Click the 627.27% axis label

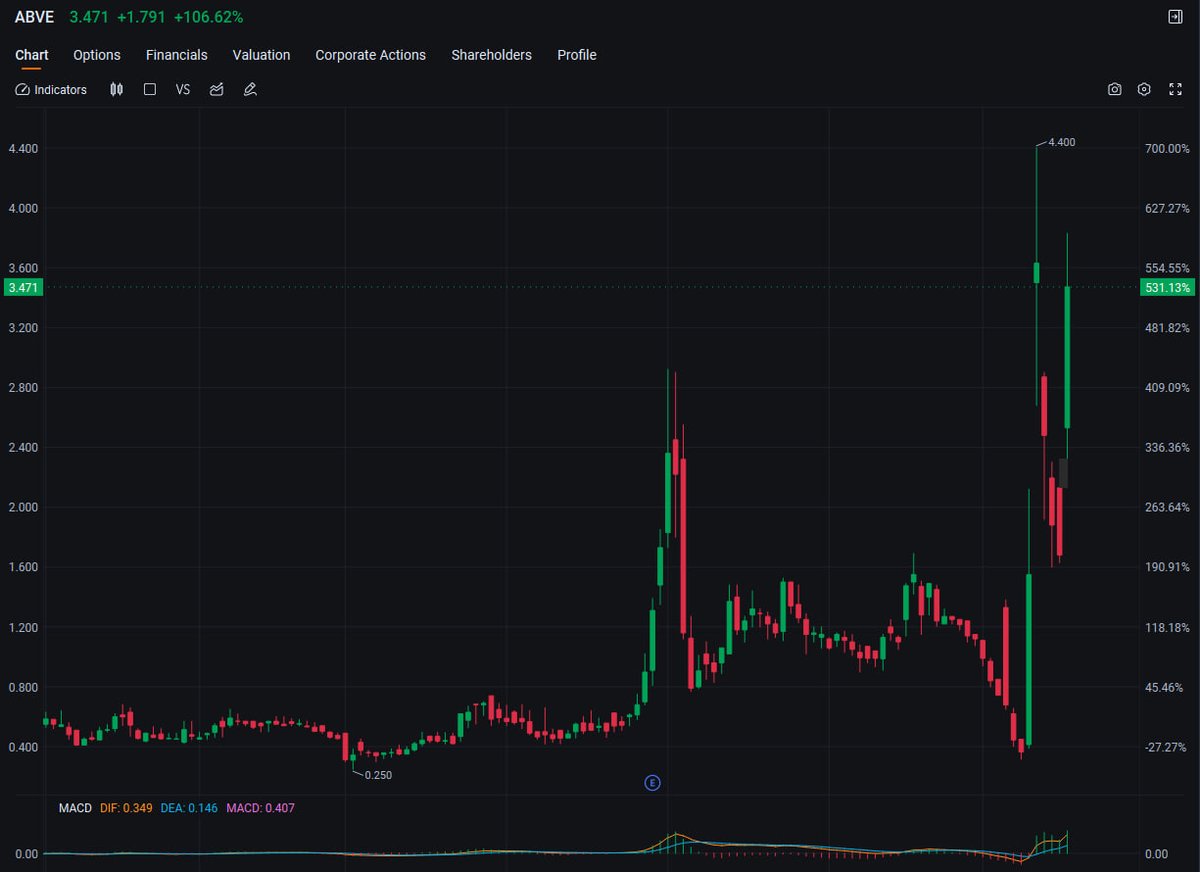coord(1167,209)
